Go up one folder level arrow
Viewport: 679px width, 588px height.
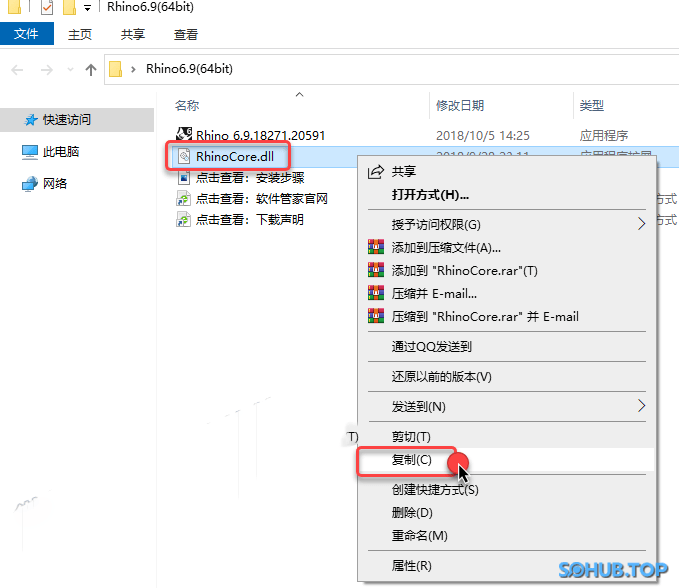(x=91, y=70)
